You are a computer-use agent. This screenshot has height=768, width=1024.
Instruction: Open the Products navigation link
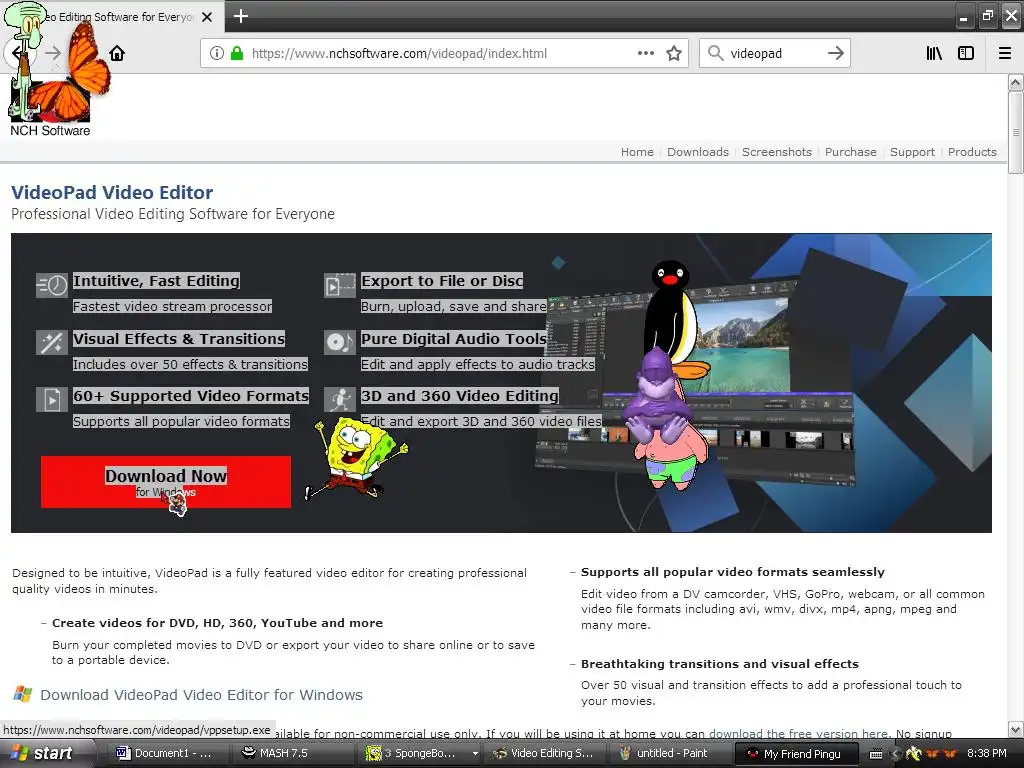[x=972, y=152]
